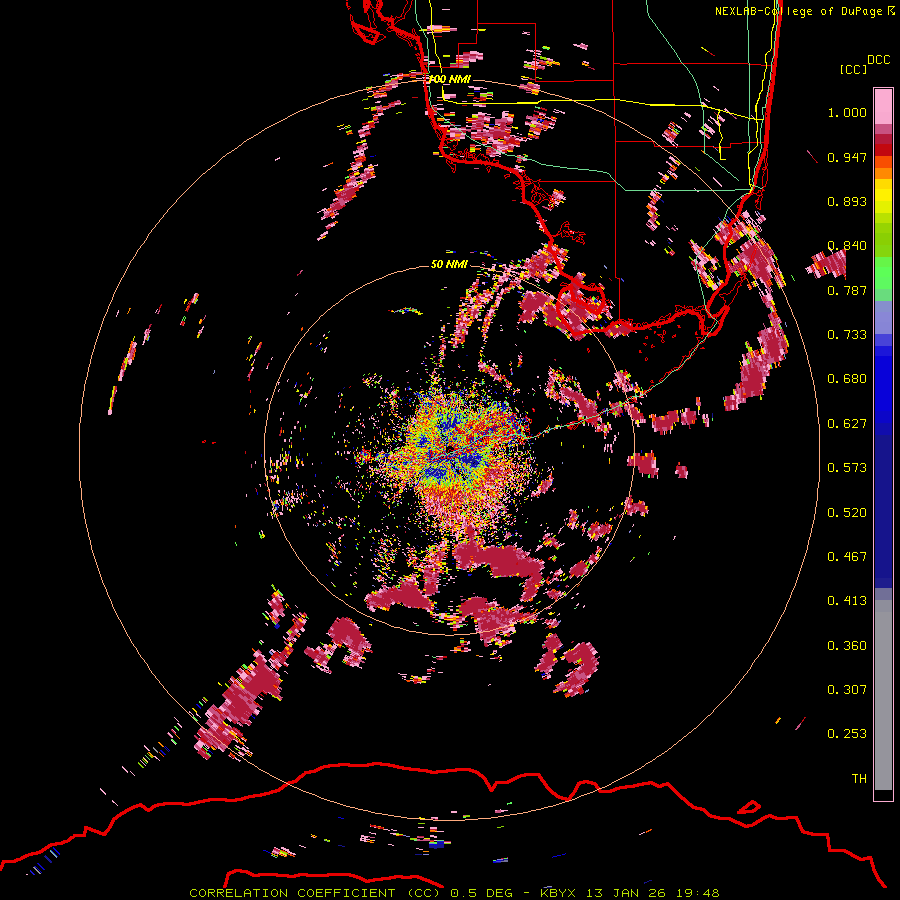
Task: Select the 0.627 color bar value
Action: tap(847, 424)
